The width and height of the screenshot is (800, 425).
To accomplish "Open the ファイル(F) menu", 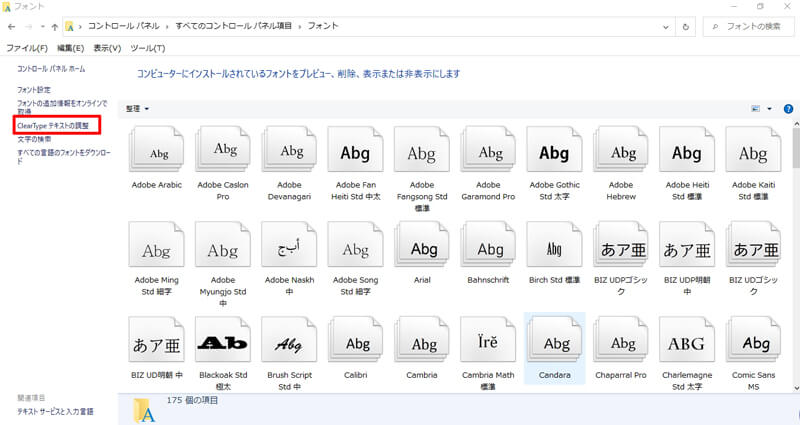I will tap(27, 48).
